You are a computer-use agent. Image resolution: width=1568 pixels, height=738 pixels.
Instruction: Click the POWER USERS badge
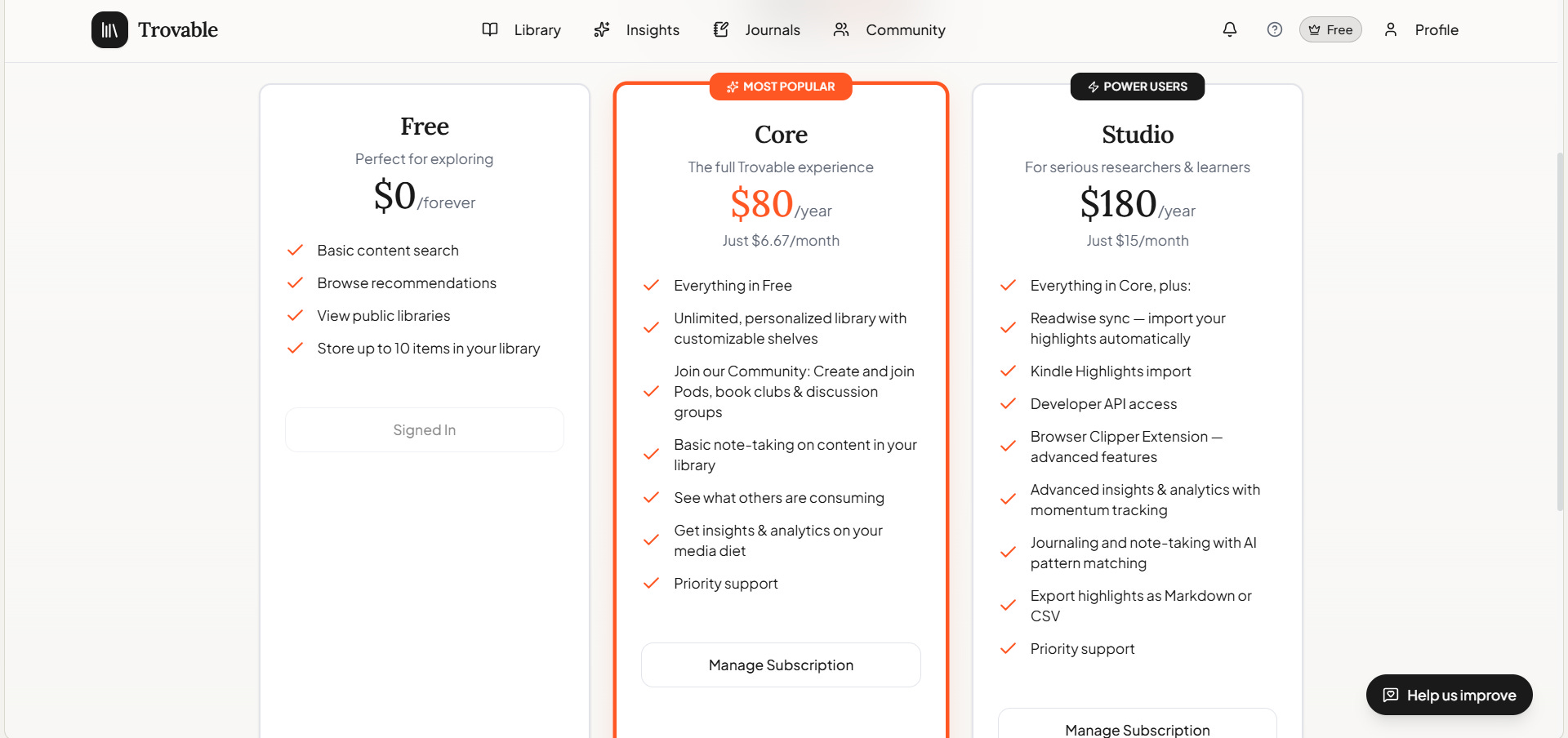point(1138,87)
